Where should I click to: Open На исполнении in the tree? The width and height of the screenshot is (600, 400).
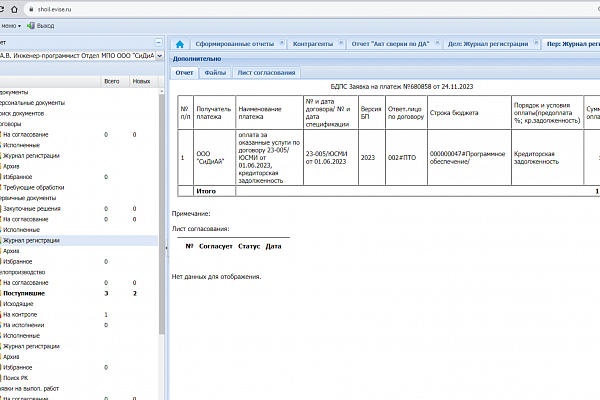point(24,325)
